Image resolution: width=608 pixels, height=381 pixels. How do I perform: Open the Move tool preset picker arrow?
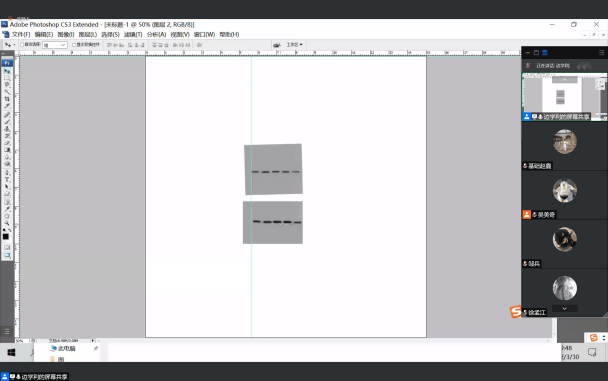[x=14, y=45]
